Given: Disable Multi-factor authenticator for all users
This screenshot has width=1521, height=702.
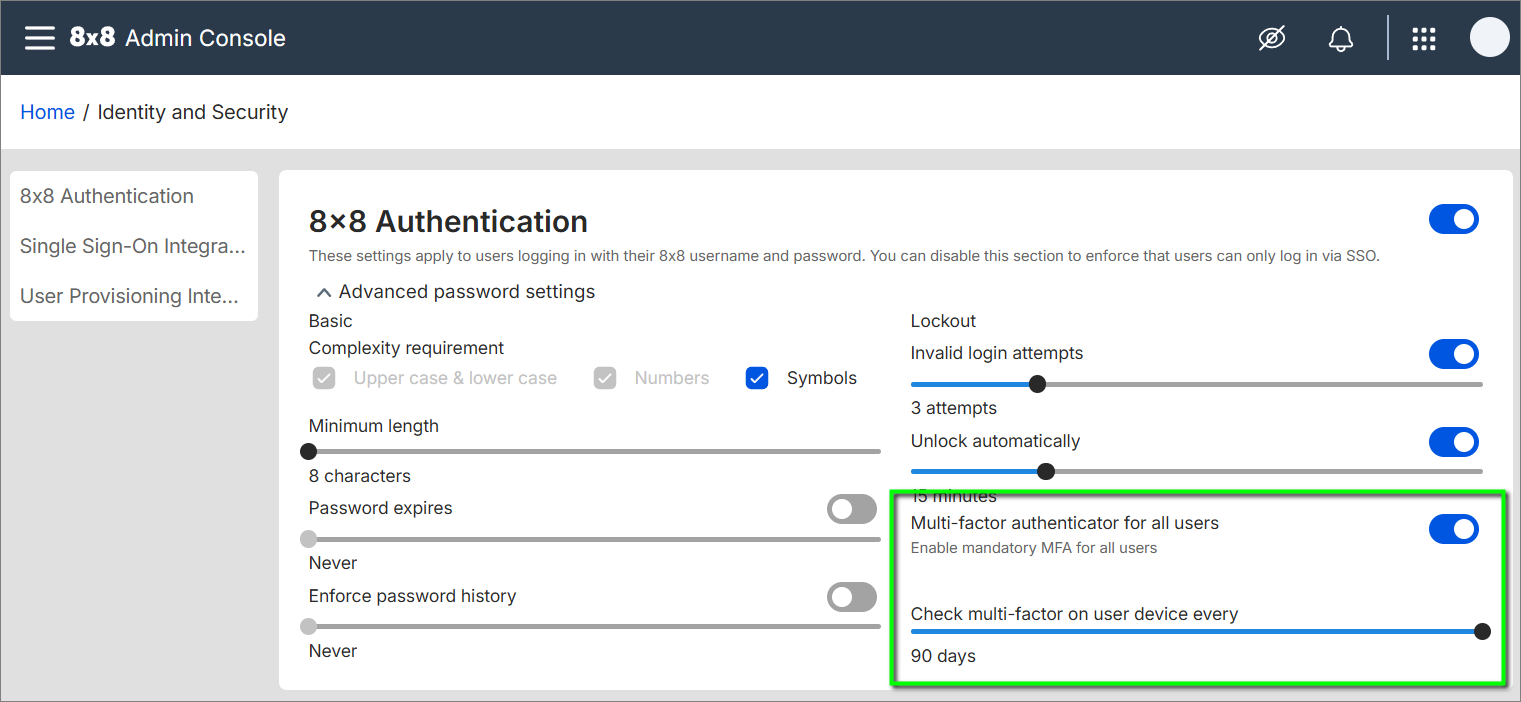Looking at the screenshot, I should [x=1453, y=529].
